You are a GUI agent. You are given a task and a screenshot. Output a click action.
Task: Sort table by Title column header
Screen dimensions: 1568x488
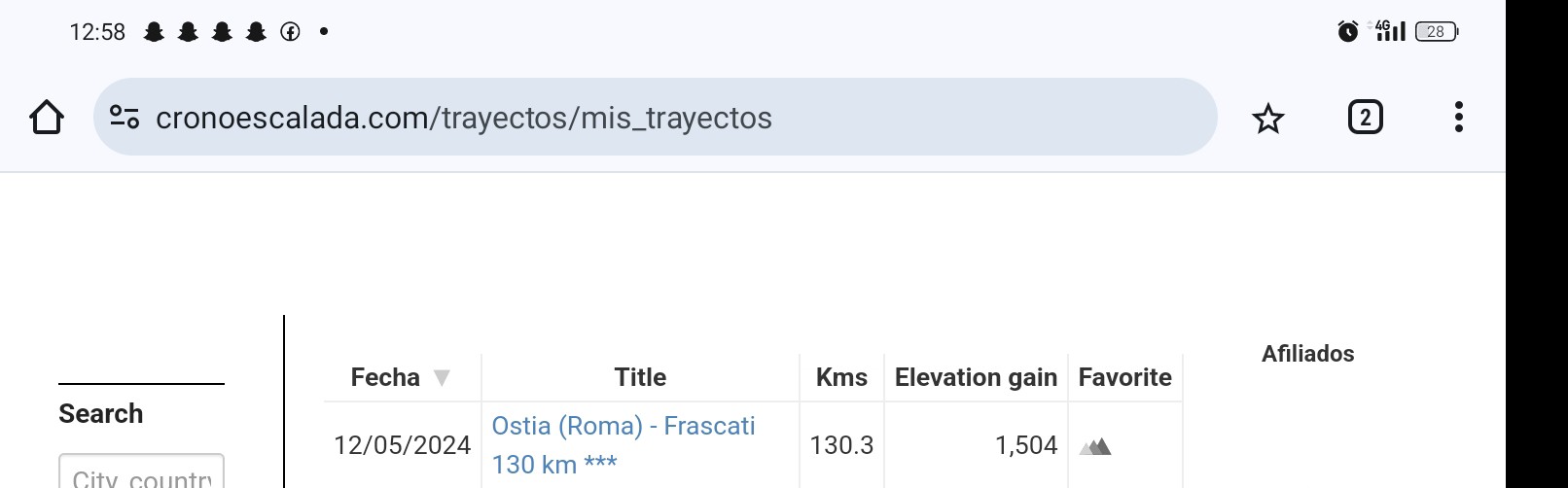(x=640, y=377)
